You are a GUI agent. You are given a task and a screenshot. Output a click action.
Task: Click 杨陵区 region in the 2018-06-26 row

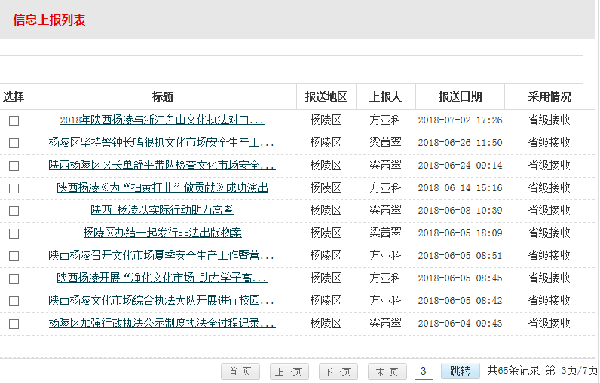(x=326, y=143)
